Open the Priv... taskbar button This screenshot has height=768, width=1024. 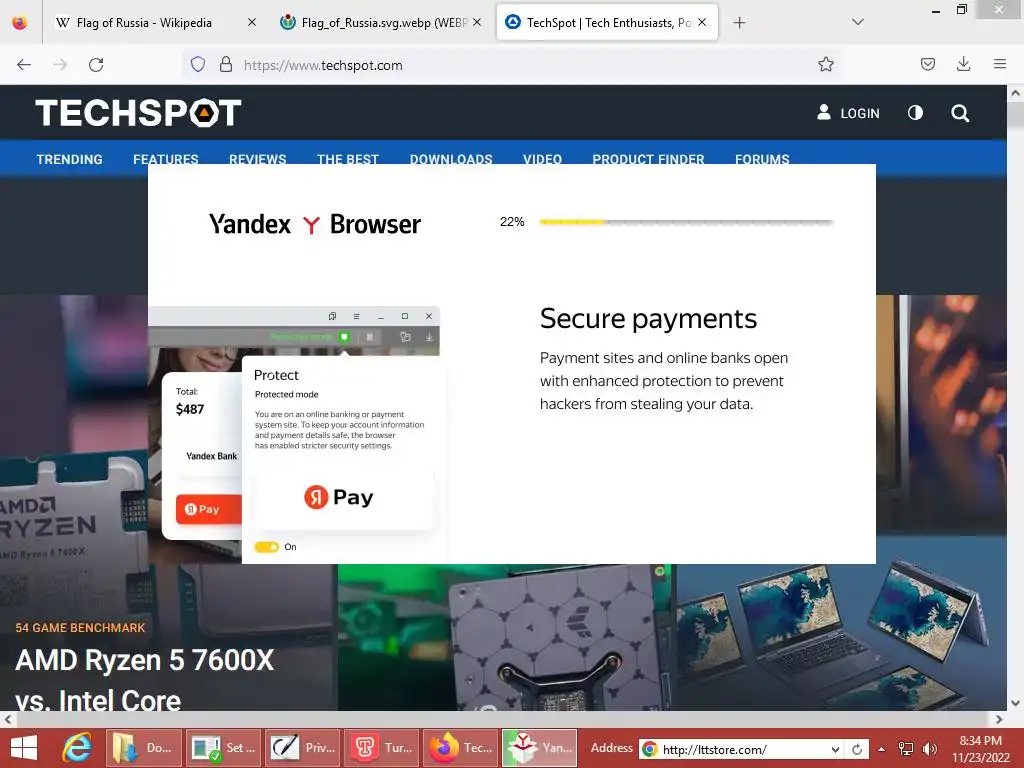coord(302,748)
